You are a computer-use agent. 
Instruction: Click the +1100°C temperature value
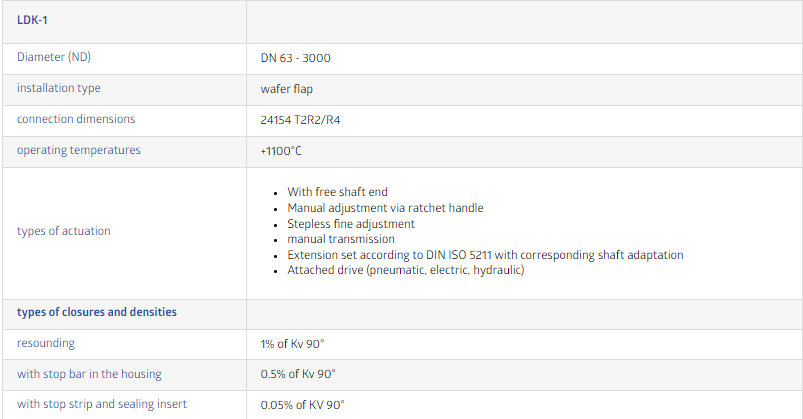(x=281, y=151)
